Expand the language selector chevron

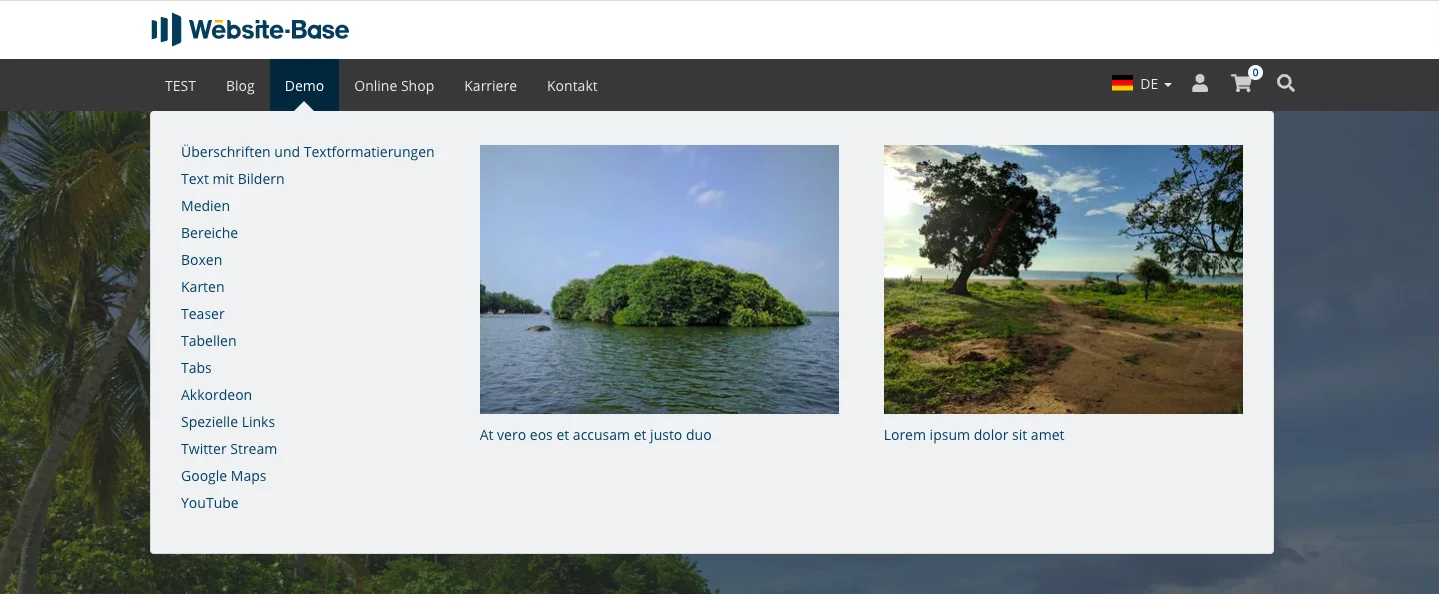pos(1166,85)
